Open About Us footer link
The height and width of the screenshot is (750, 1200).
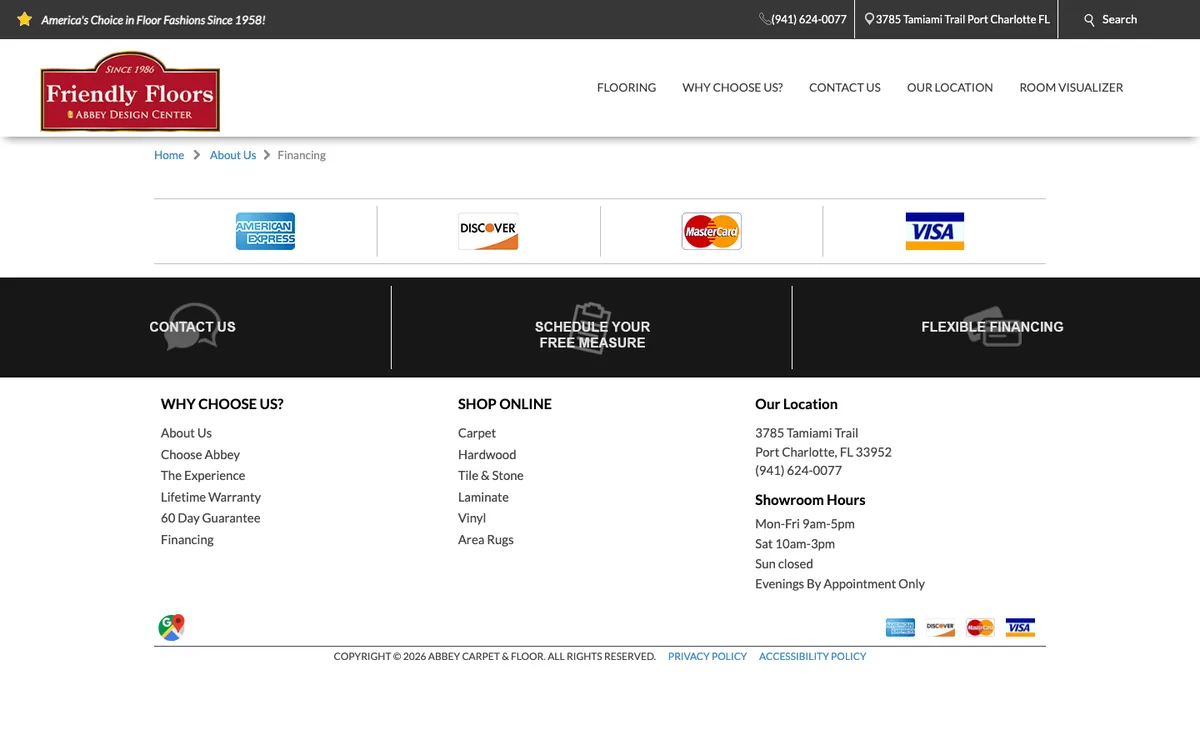186,433
